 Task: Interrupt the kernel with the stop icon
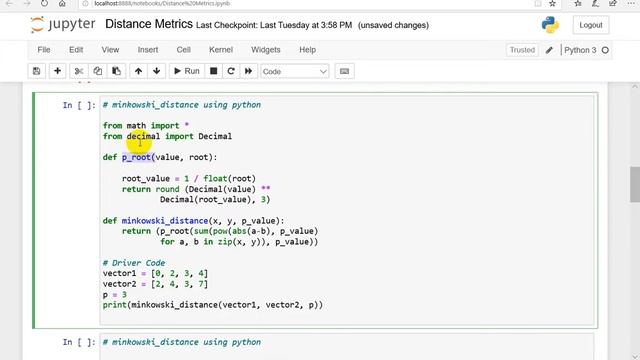[x=213, y=71]
